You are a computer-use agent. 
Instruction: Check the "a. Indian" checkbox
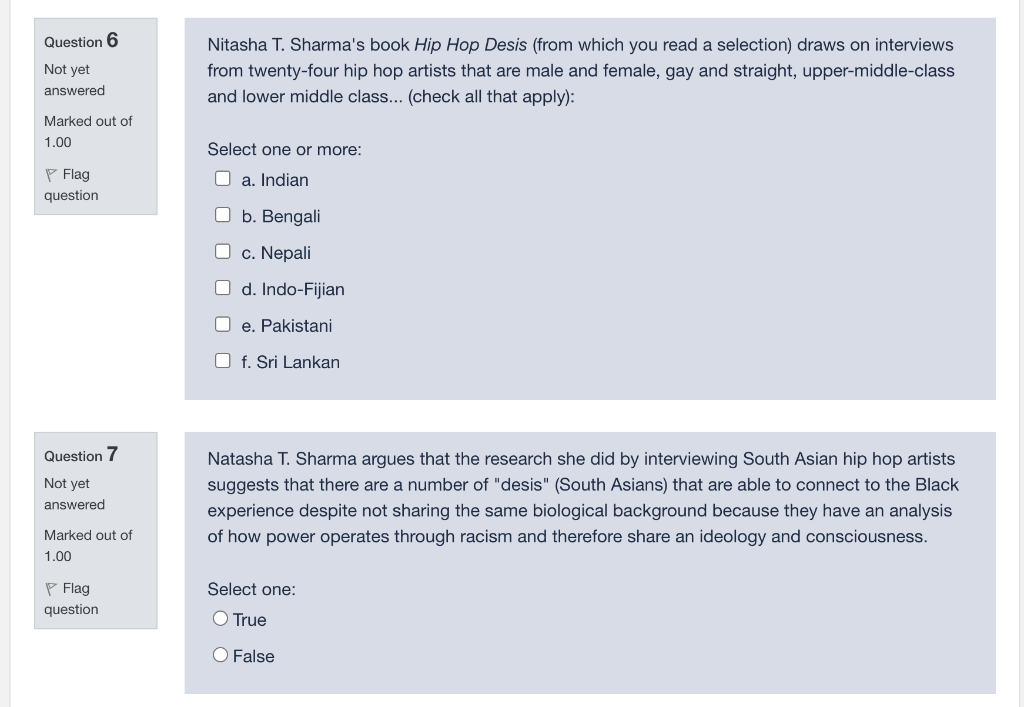222,179
